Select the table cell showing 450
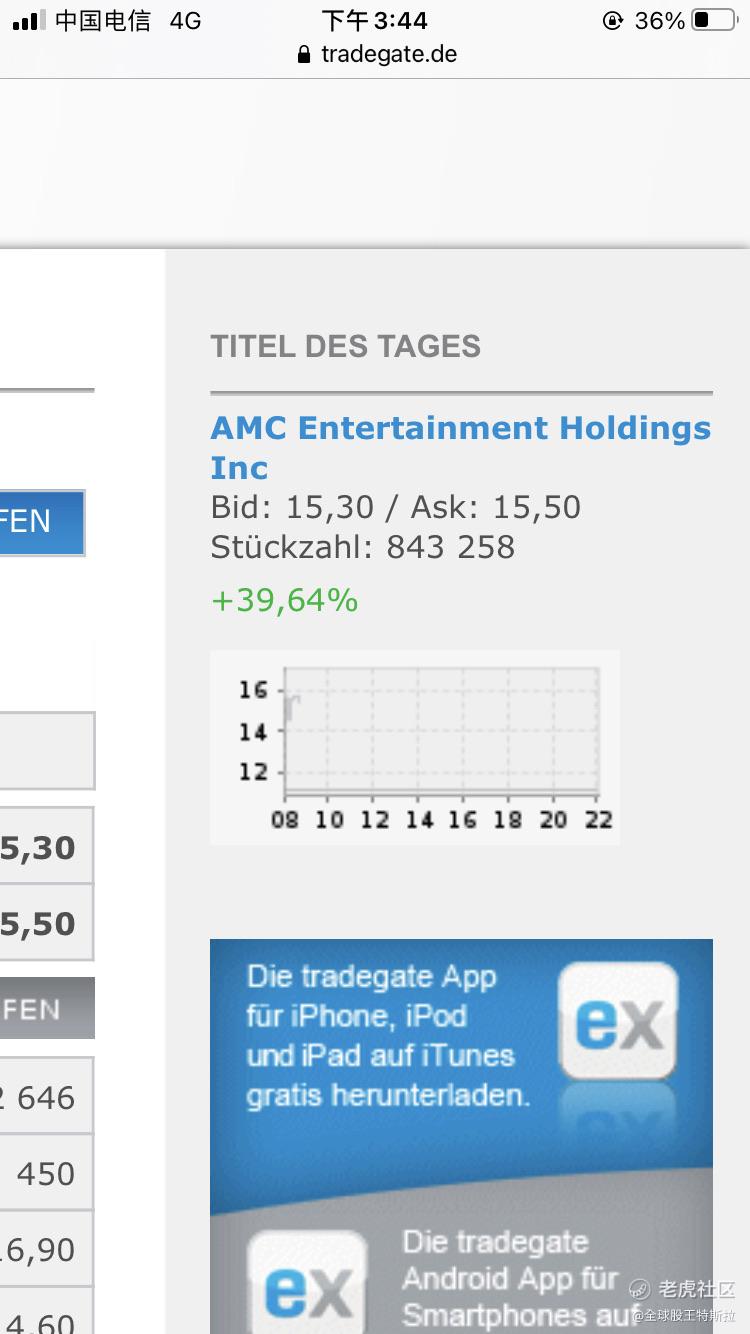Screen dimensions: 750x1334 point(47,1173)
